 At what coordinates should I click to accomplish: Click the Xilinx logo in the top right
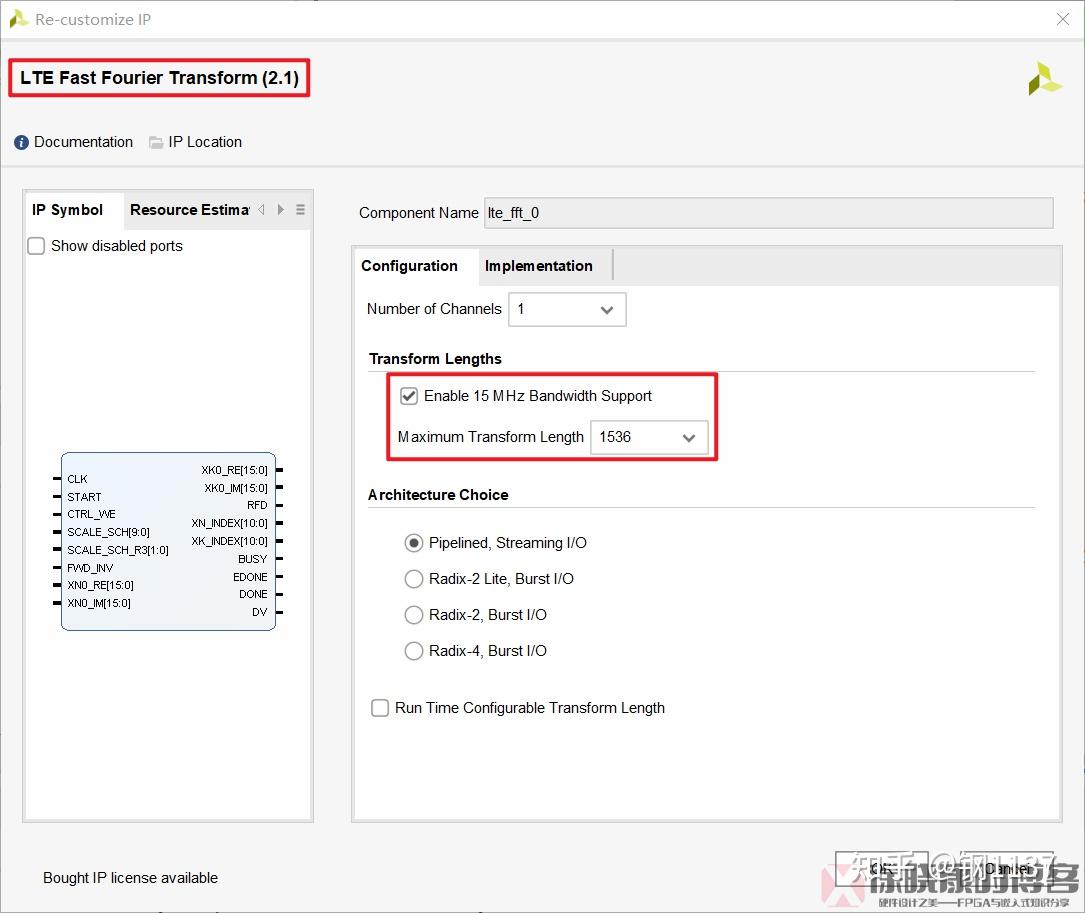point(1045,78)
